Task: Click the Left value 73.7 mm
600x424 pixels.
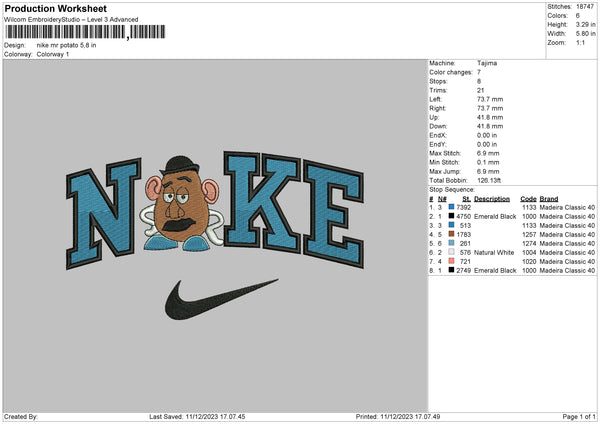Action: 490,99
